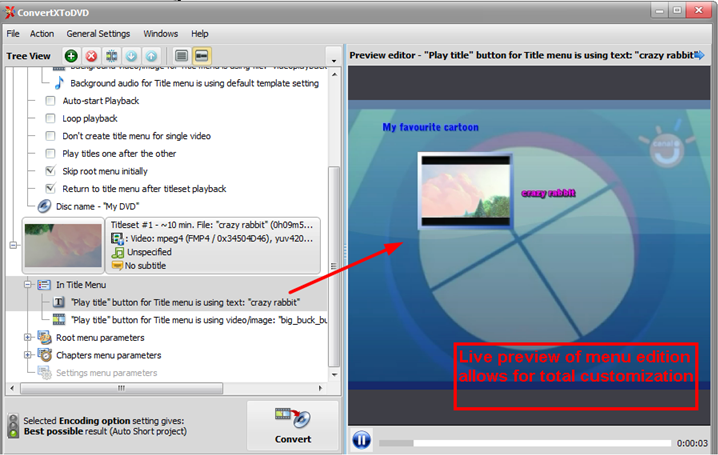Click the film strip icon for video/image button
This screenshot has height=455, width=718.
point(59,320)
